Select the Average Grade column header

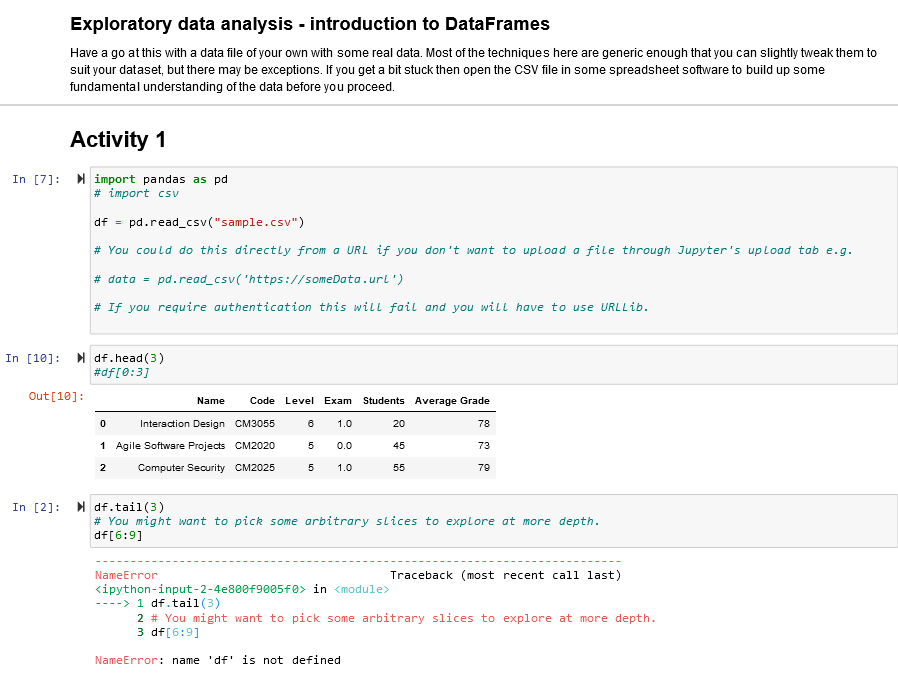click(x=452, y=400)
